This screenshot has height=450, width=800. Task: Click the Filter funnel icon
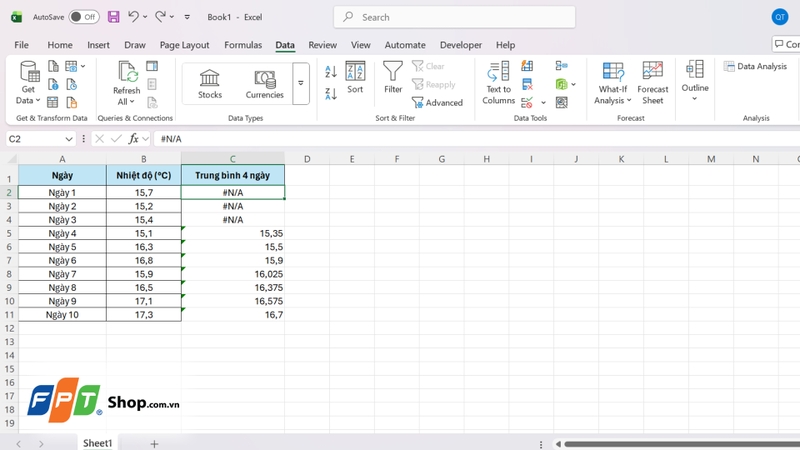[393, 71]
